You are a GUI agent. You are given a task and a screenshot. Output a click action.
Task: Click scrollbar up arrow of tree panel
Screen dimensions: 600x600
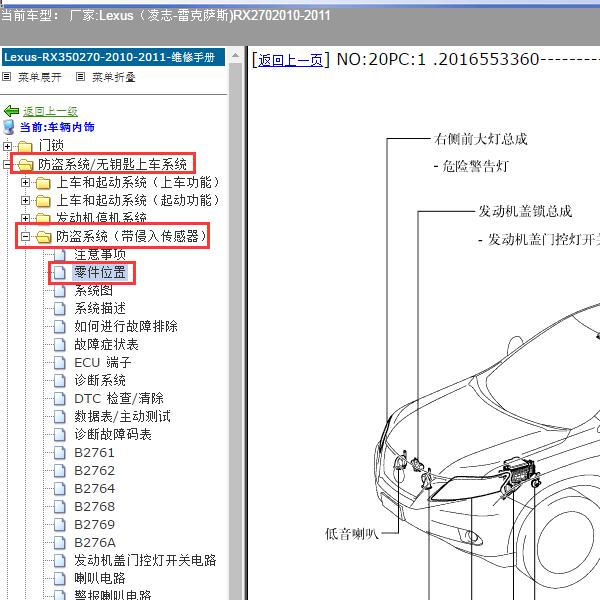(235, 56)
